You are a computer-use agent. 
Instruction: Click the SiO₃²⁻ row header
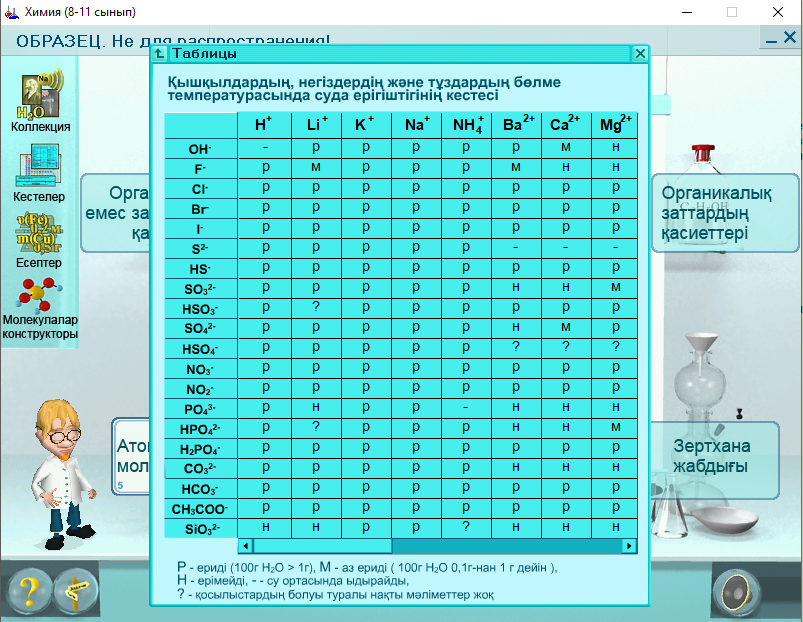point(201,529)
